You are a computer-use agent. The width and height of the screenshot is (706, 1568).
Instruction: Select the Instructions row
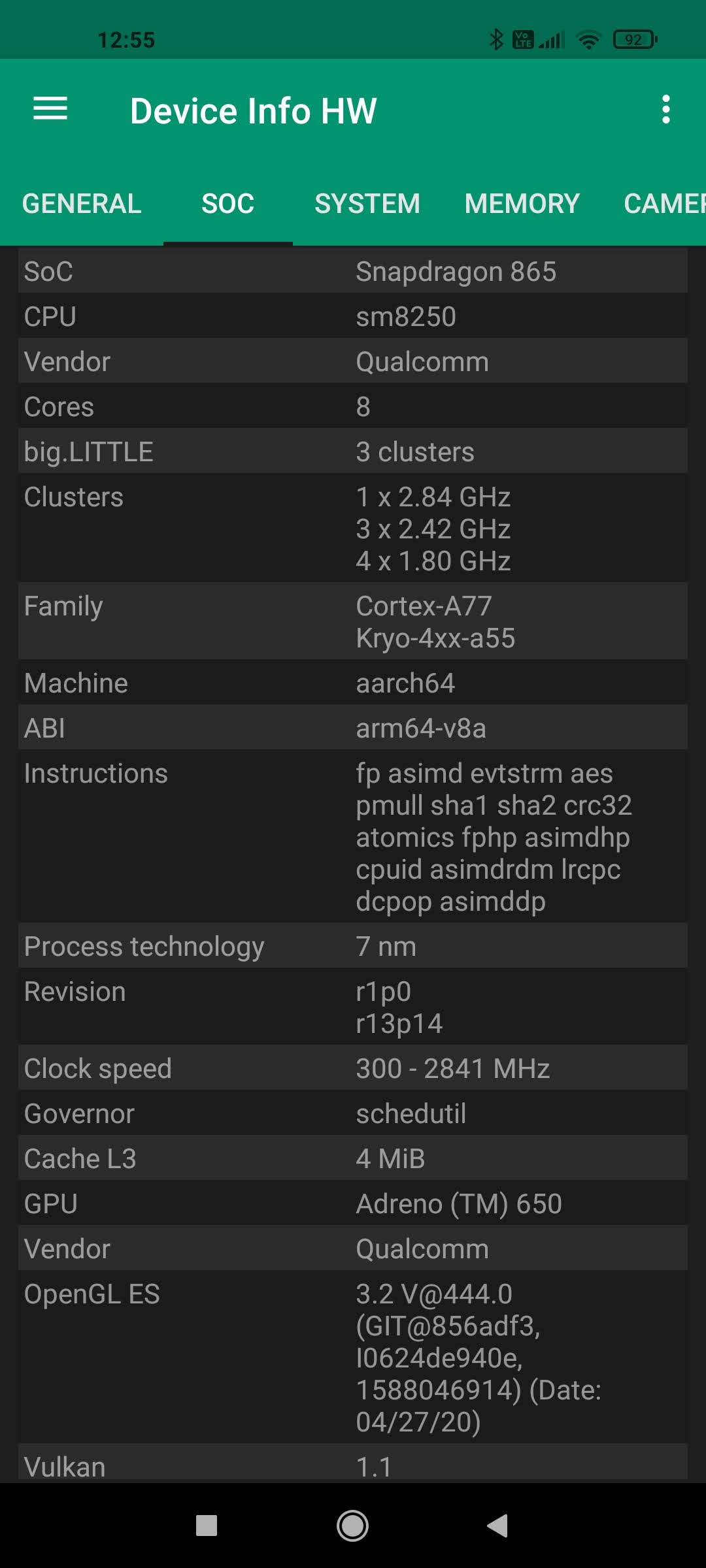353,837
